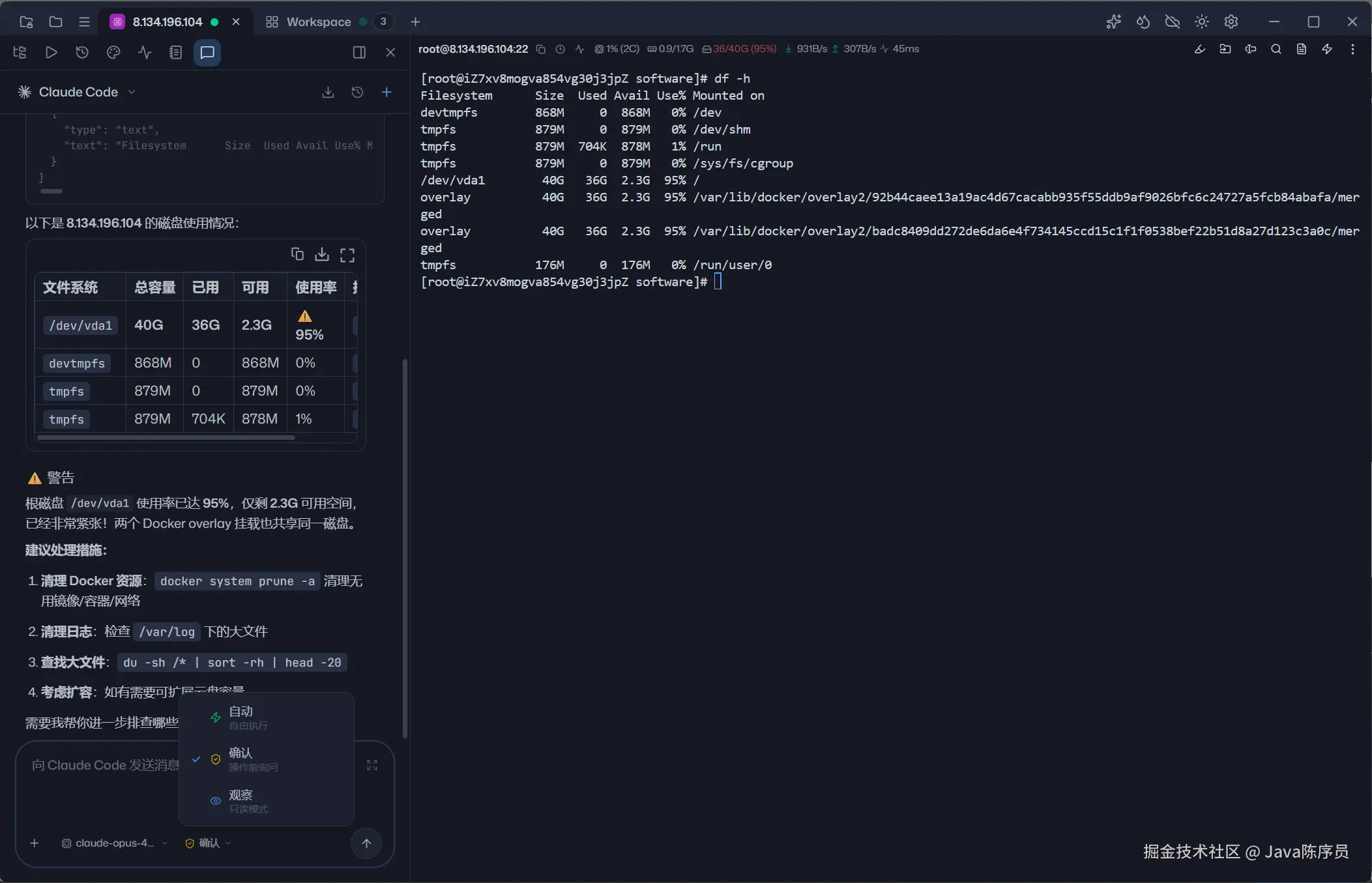
Task: Copy the root@8.134.196.104:22 address
Action: 540,49
